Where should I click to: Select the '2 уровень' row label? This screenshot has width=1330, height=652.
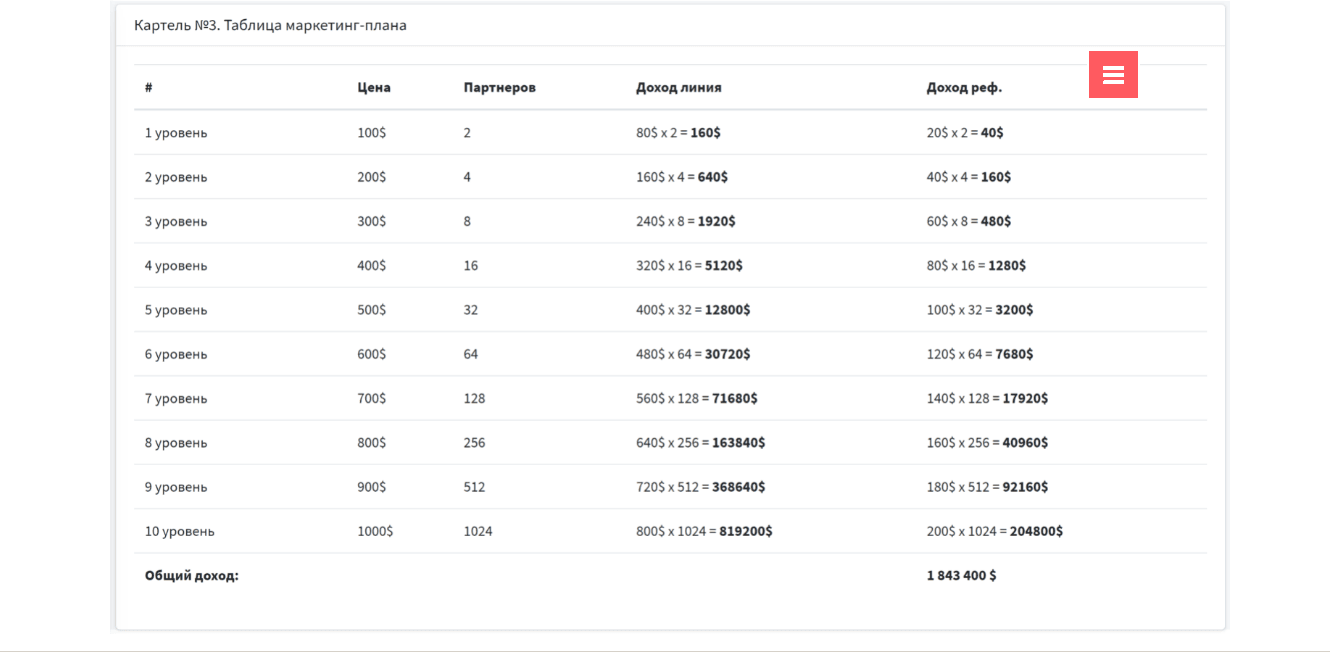coord(176,177)
